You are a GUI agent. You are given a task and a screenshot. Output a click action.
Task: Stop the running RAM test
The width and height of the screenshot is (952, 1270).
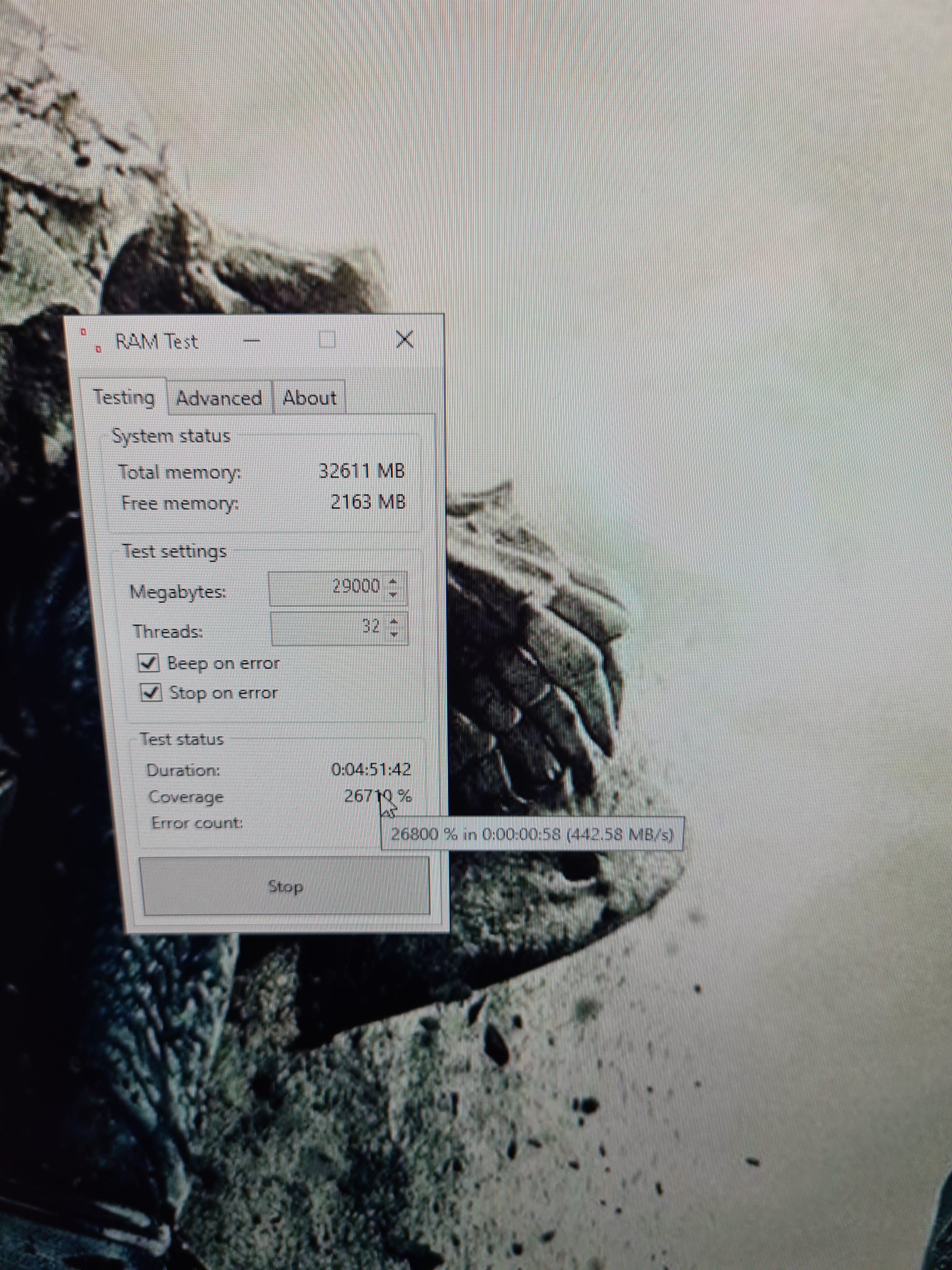pyautogui.click(x=285, y=886)
